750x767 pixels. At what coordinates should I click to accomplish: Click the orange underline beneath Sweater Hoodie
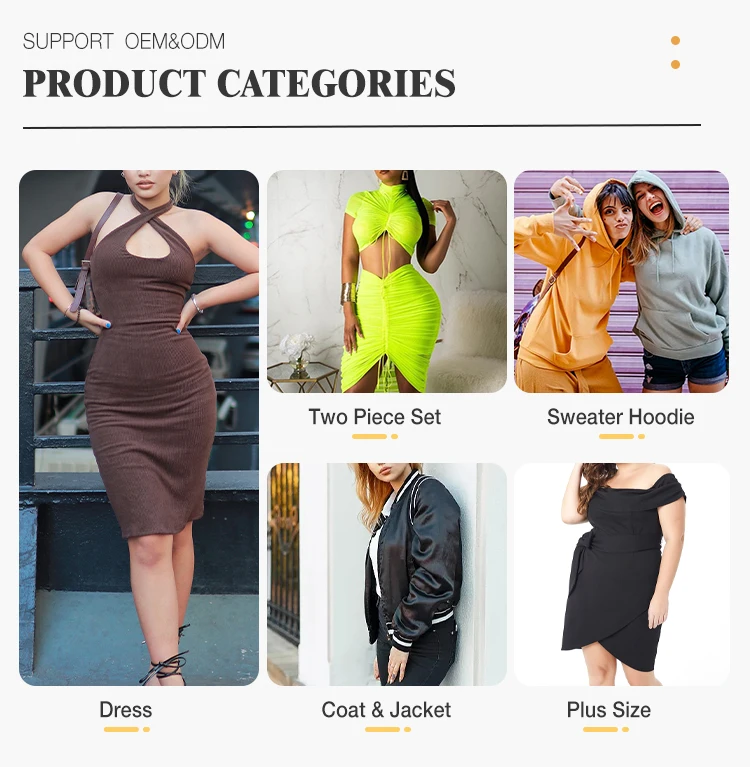tap(622, 436)
